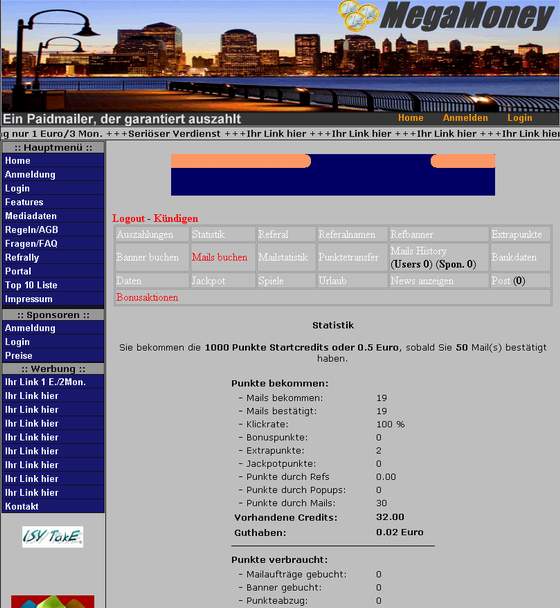560x608 pixels.
Task: Select the red Mails buchen link
Action: [220, 257]
